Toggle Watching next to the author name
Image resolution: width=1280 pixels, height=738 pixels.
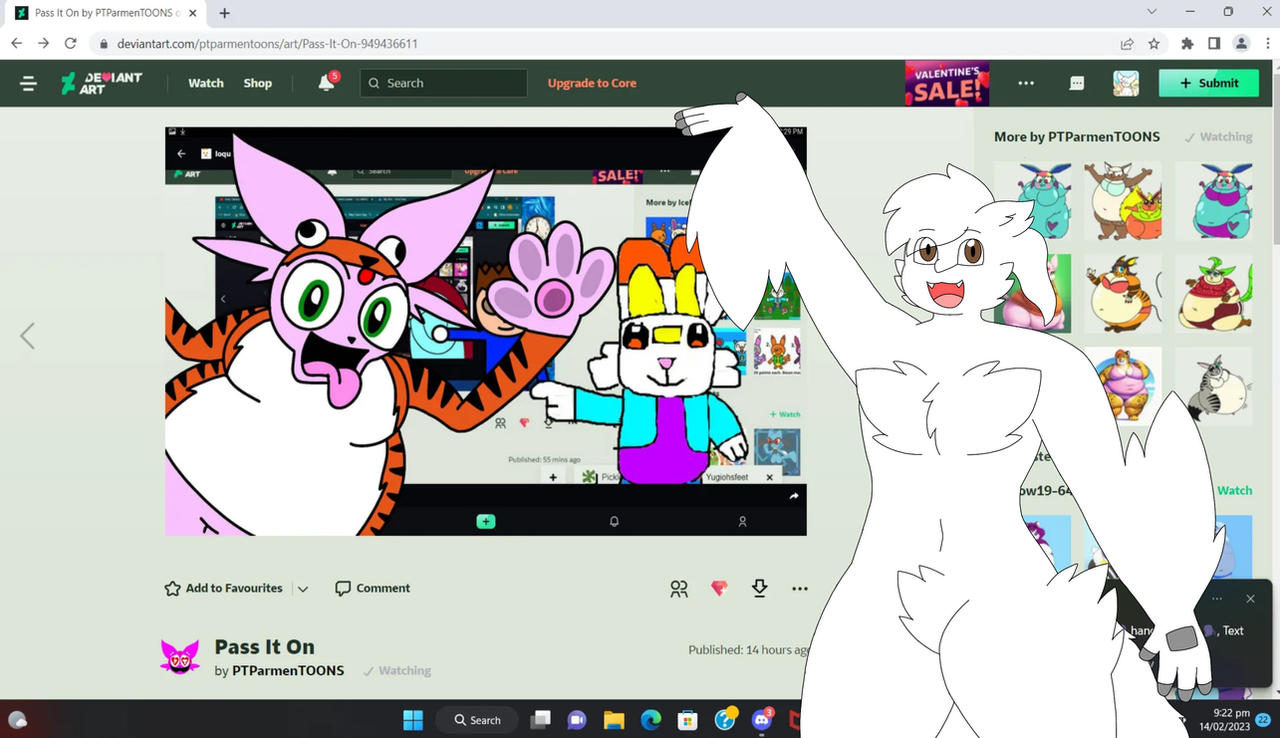tap(397, 671)
